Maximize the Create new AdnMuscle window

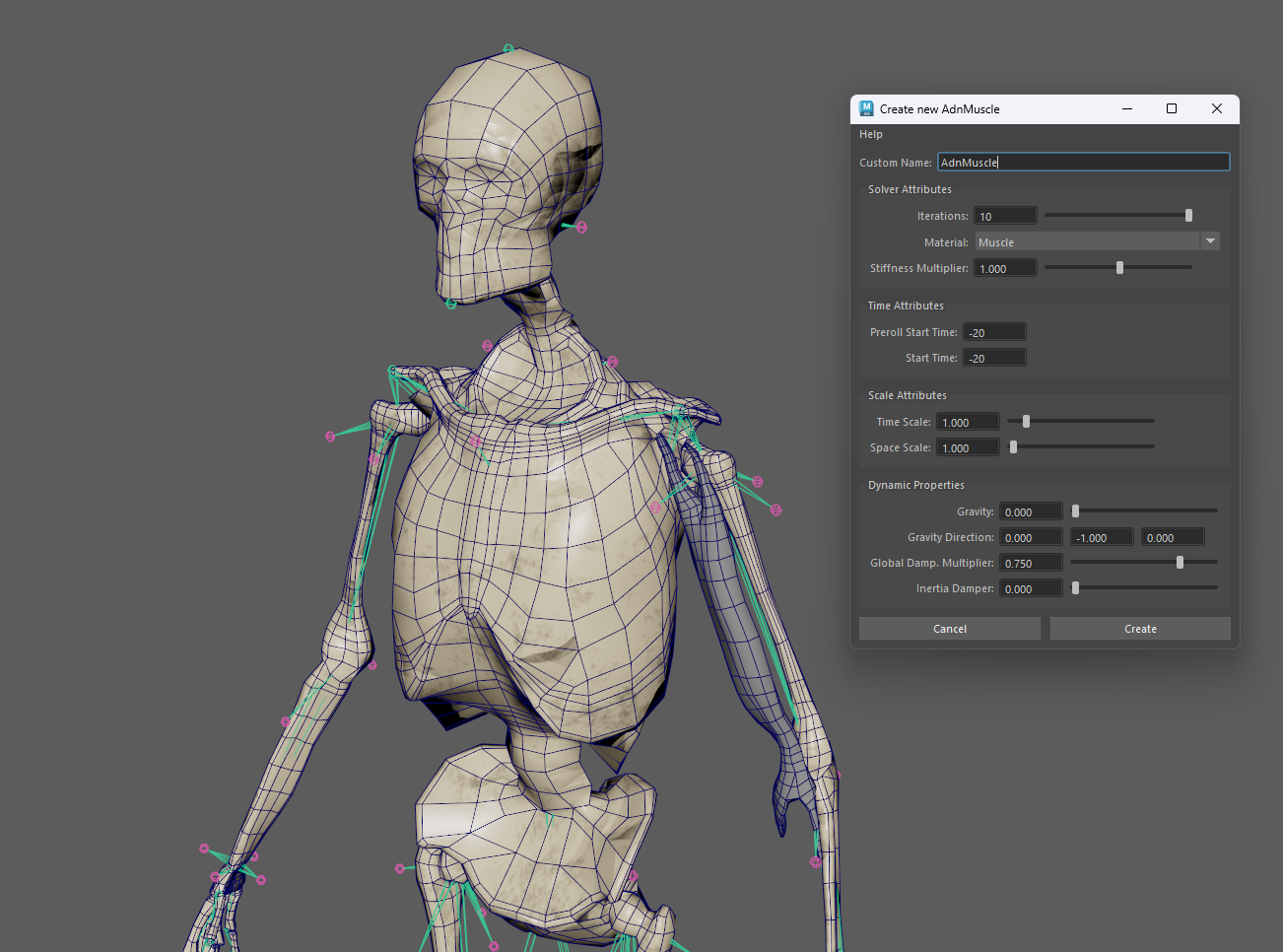(1171, 108)
